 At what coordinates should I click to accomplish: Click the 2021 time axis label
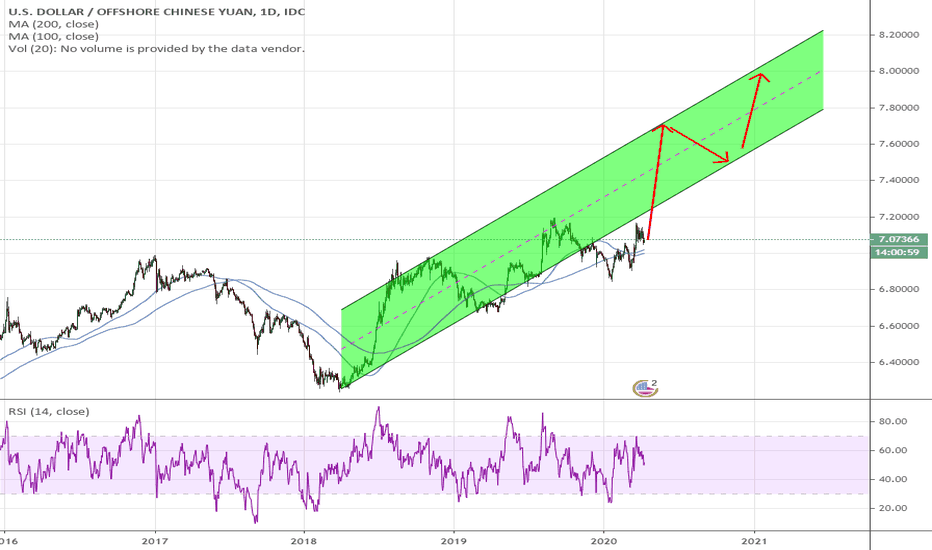754,541
